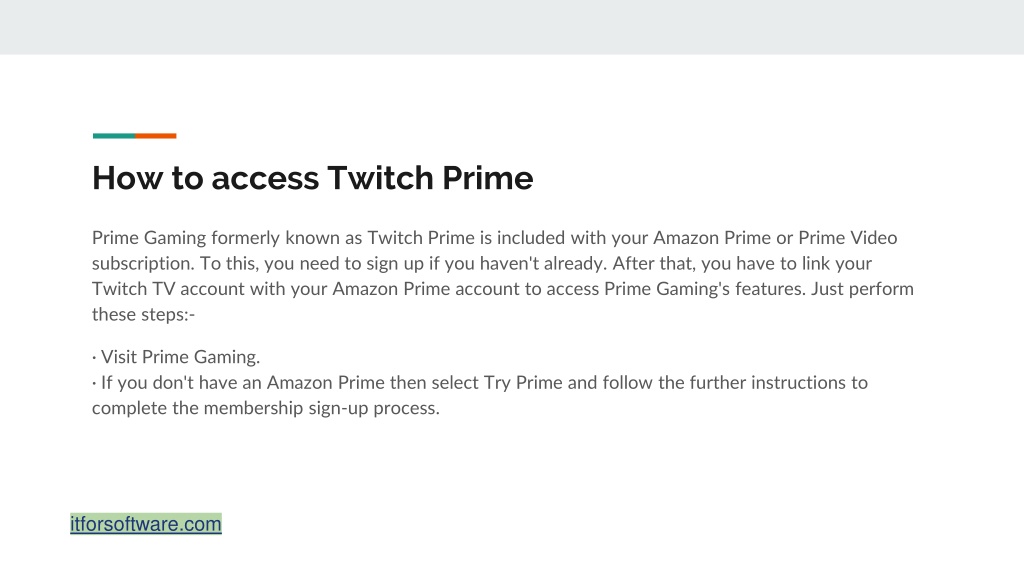Click the bullet line starting "If you don't have"
This screenshot has height=576, width=1024.
[480, 382]
